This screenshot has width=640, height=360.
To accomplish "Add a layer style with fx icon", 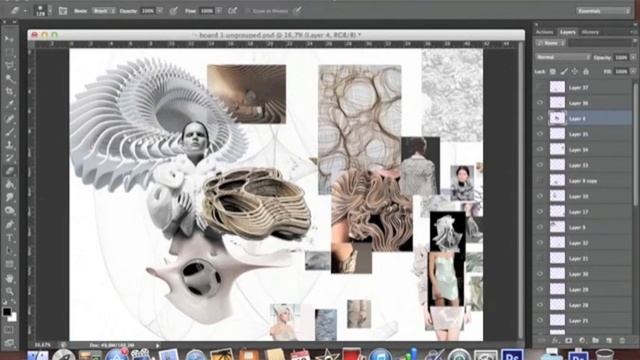I will pyautogui.click(x=555, y=340).
